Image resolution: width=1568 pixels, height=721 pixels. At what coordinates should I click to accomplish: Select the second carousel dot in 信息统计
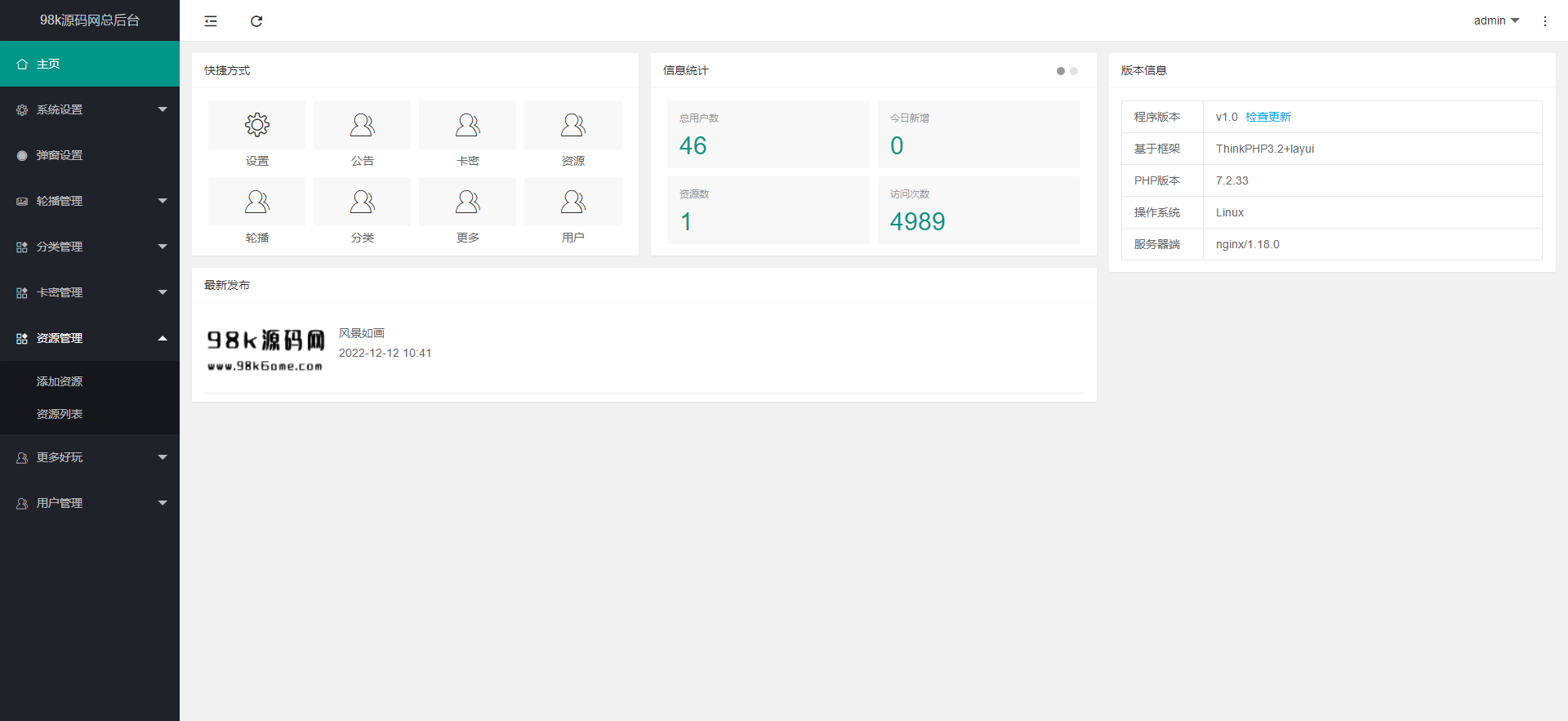tap(1074, 71)
